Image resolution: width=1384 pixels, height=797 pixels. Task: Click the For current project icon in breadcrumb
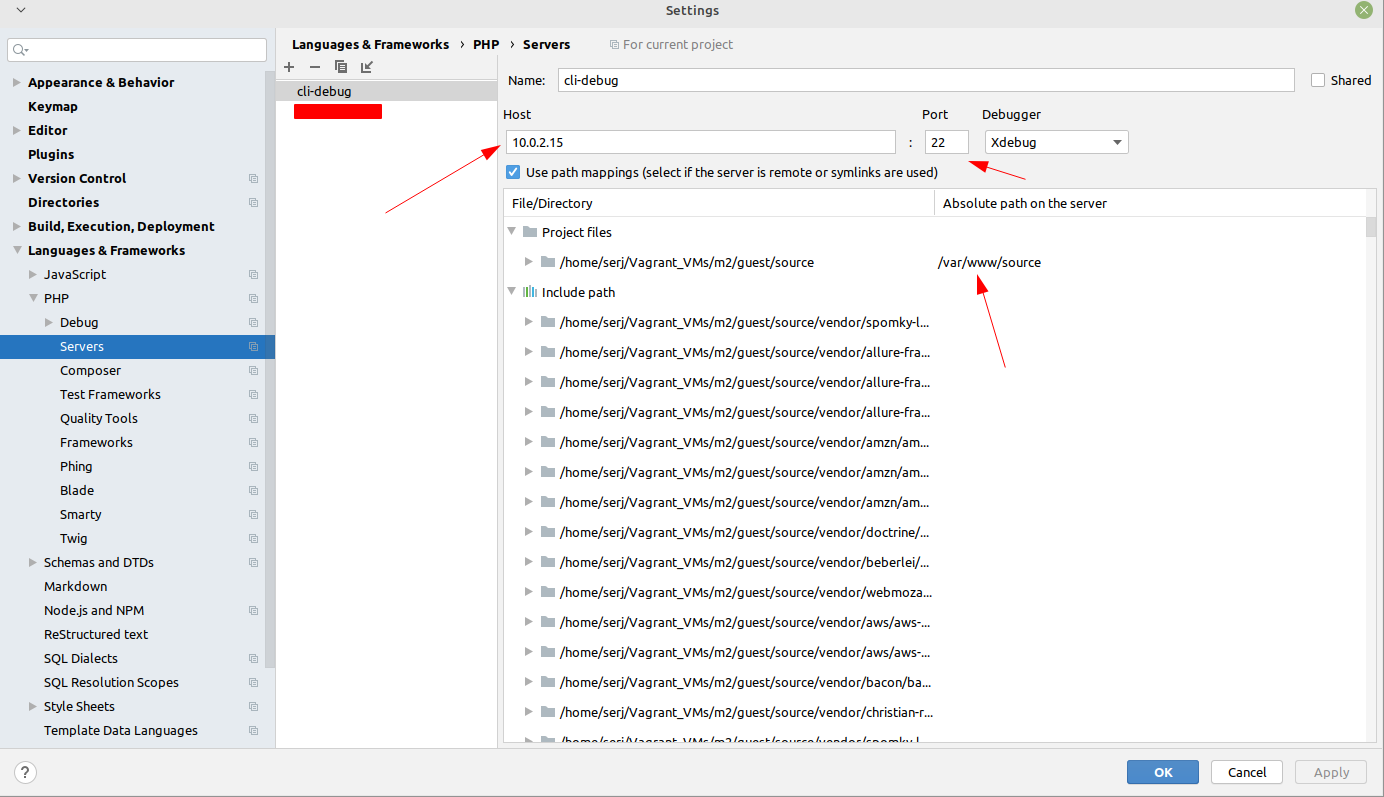(x=614, y=45)
